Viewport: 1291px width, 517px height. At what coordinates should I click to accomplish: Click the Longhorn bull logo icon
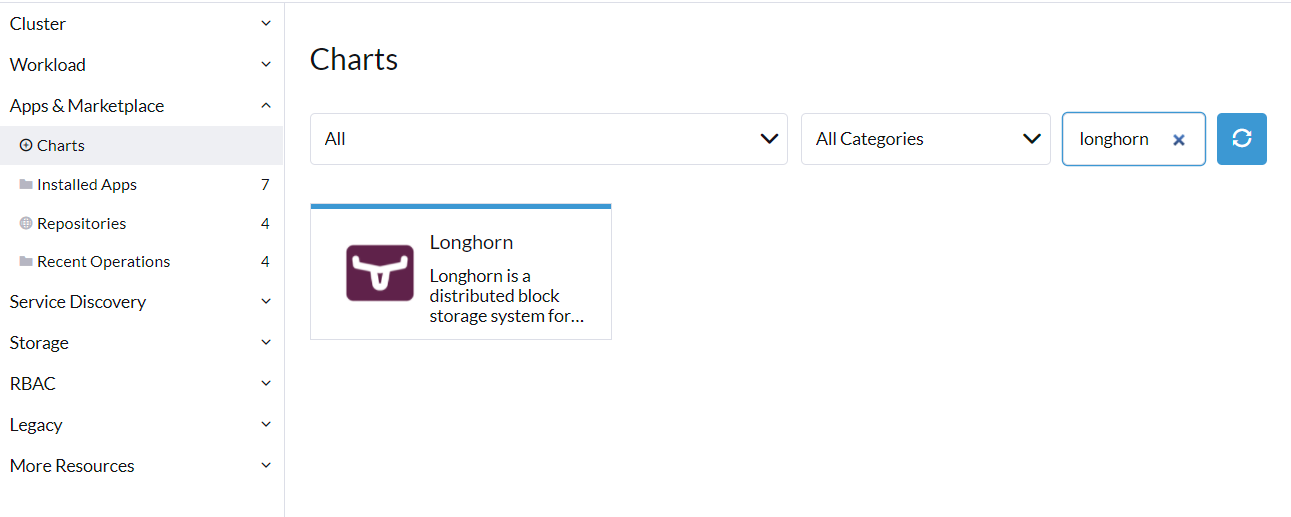coord(380,273)
